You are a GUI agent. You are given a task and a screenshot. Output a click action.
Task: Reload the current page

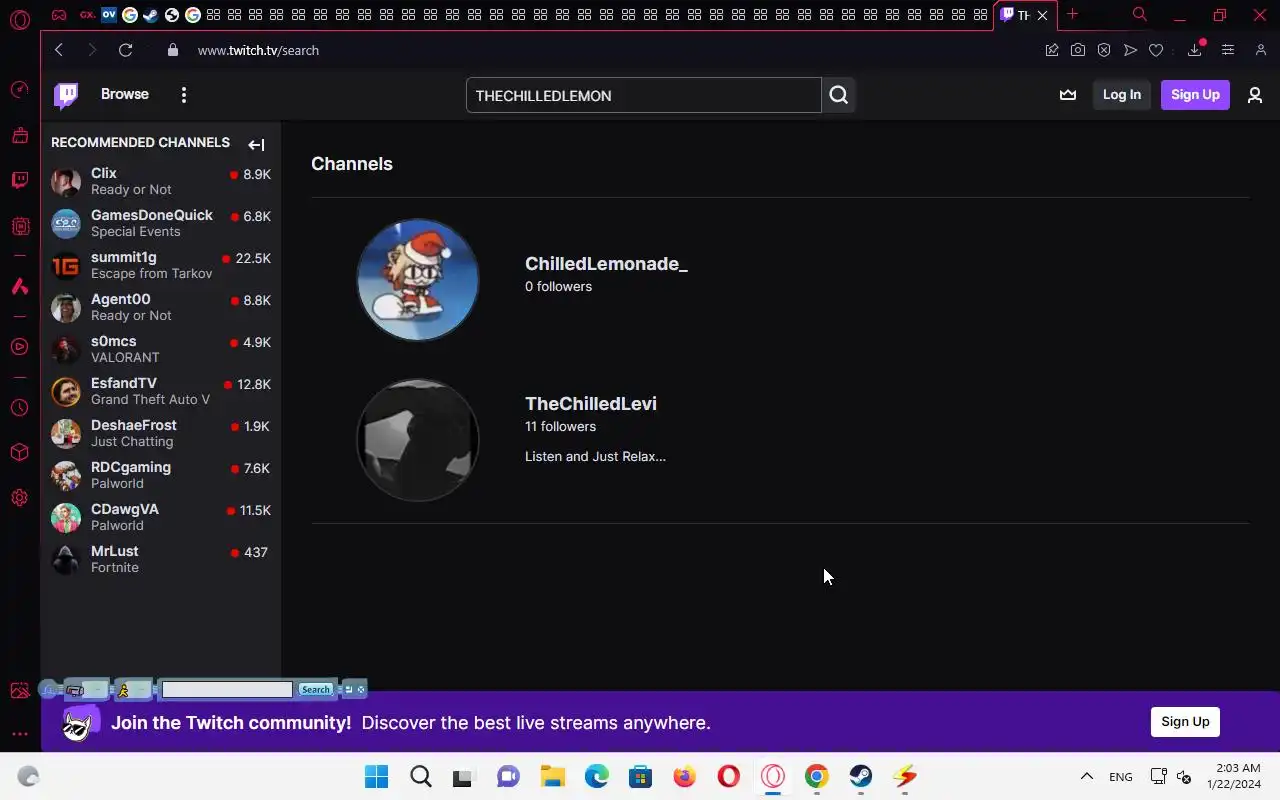click(125, 50)
